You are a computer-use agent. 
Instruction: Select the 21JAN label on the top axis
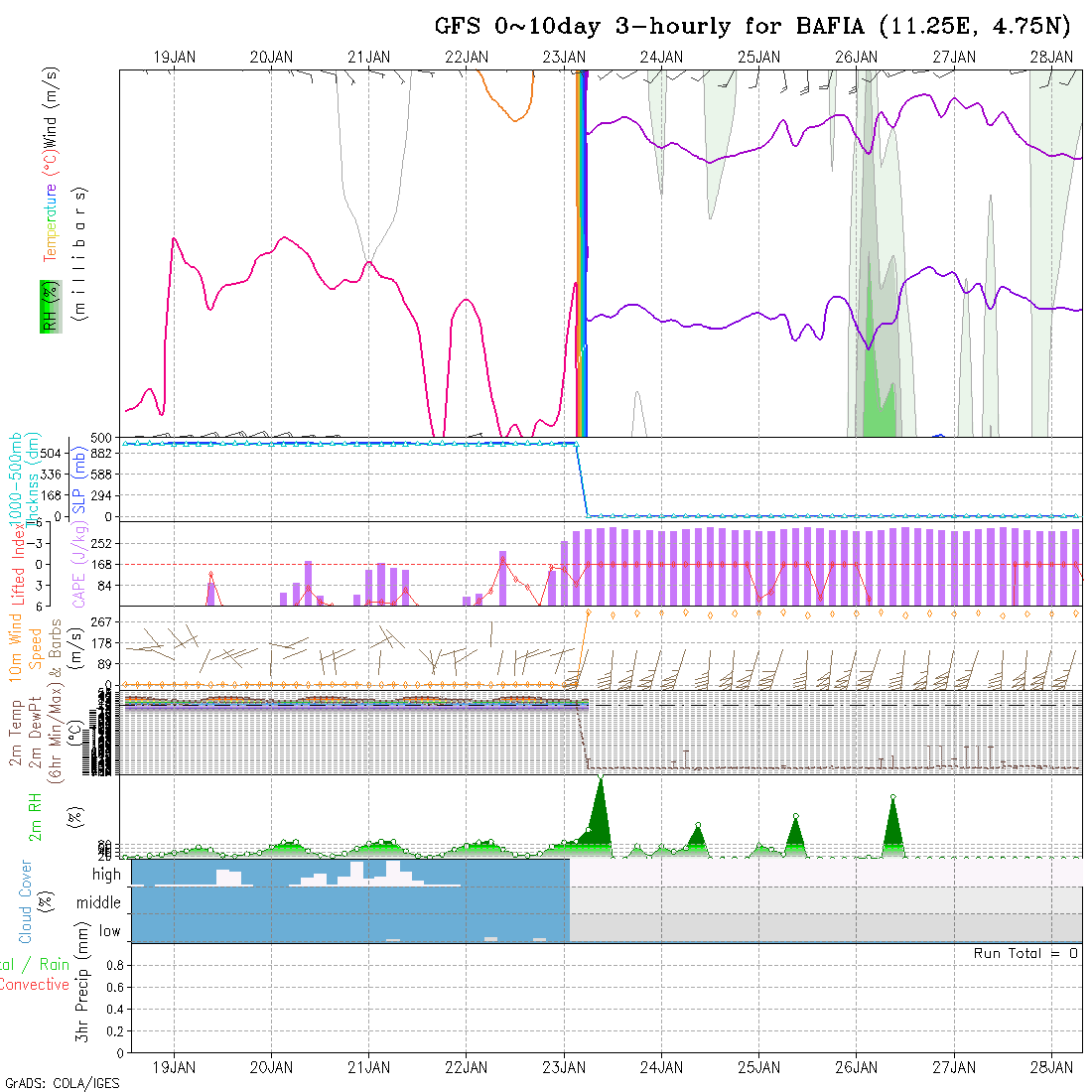tap(369, 58)
